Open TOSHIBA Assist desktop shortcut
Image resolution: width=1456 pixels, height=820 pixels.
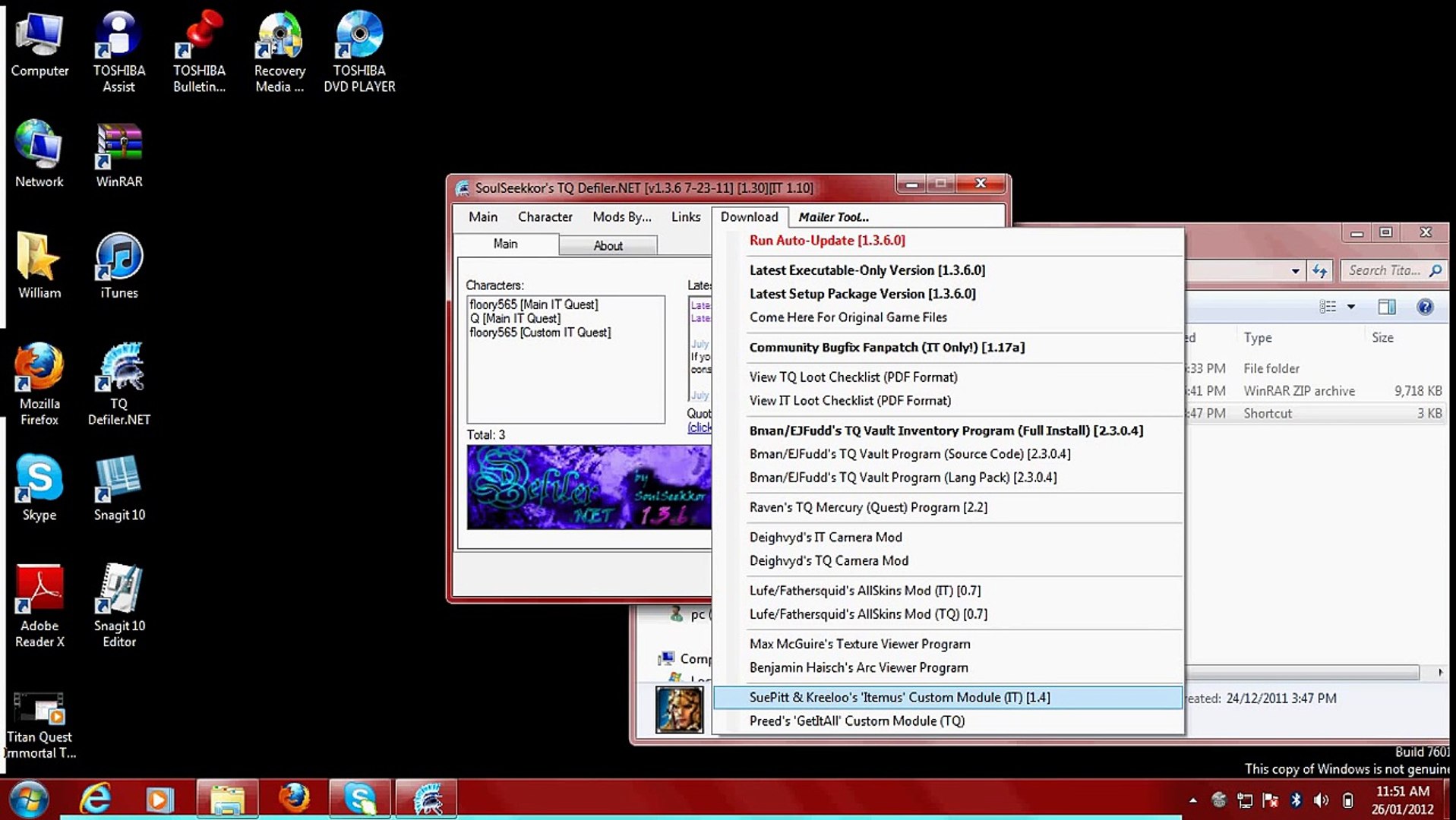coord(119,52)
